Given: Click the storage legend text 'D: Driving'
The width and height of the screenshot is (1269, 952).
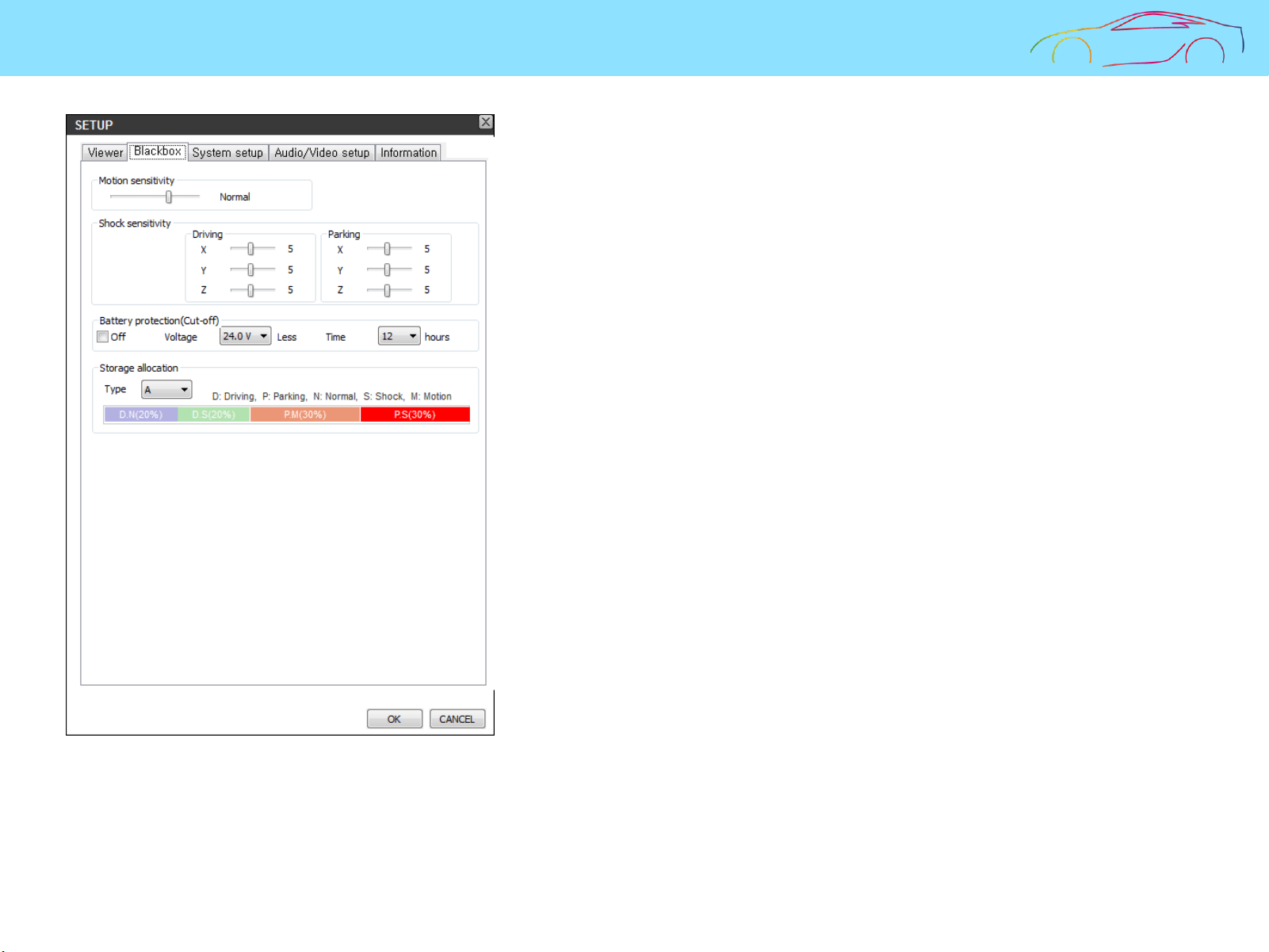Looking at the screenshot, I should tap(234, 396).
